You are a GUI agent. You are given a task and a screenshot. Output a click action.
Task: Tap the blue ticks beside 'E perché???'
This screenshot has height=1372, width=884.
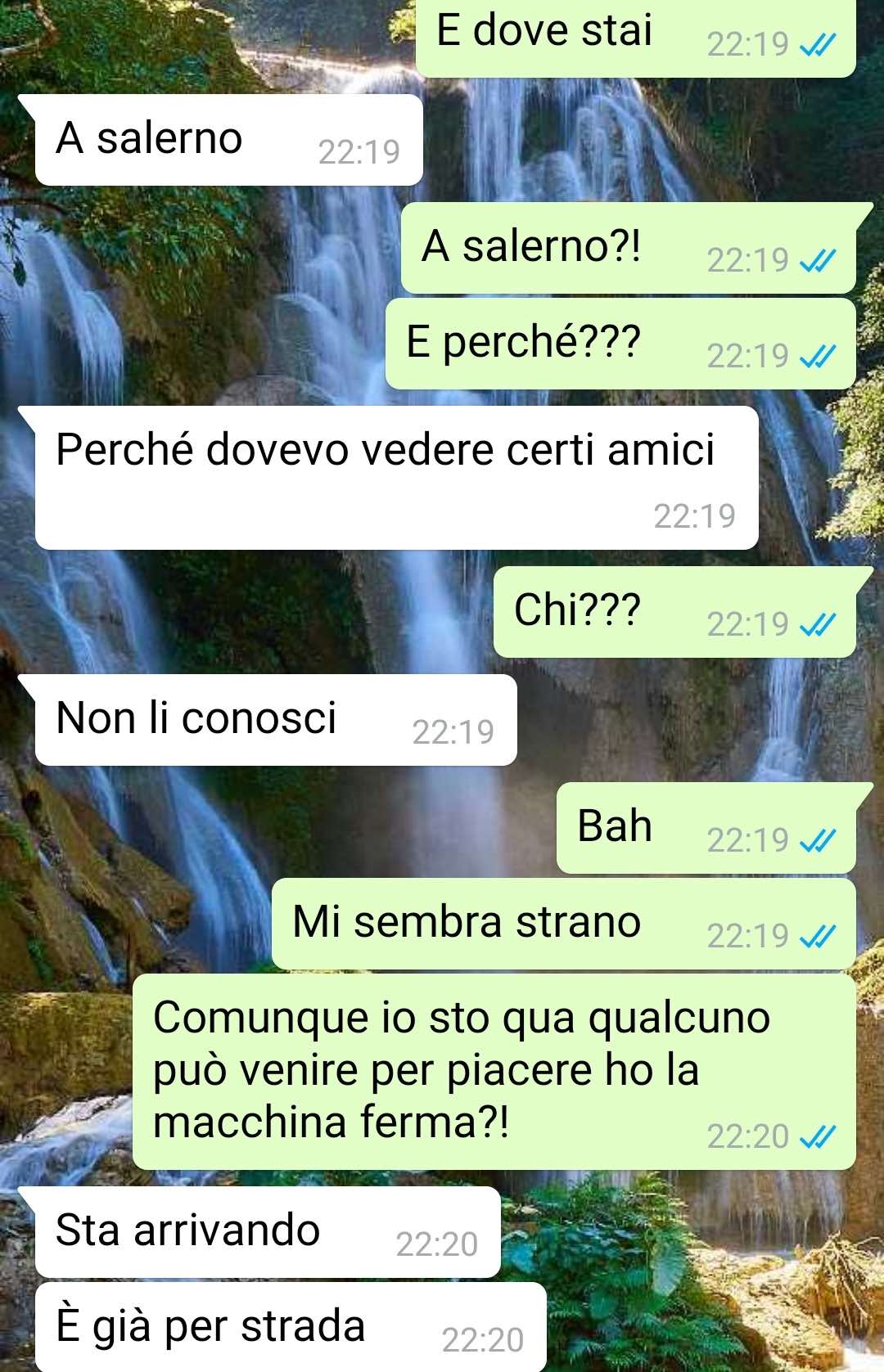coord(818,357)
